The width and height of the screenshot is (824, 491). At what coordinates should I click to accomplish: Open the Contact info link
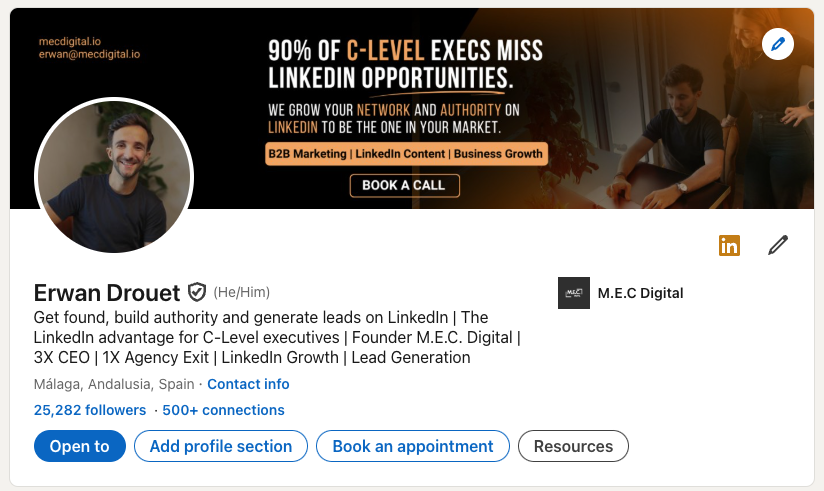tap(248, 384)
